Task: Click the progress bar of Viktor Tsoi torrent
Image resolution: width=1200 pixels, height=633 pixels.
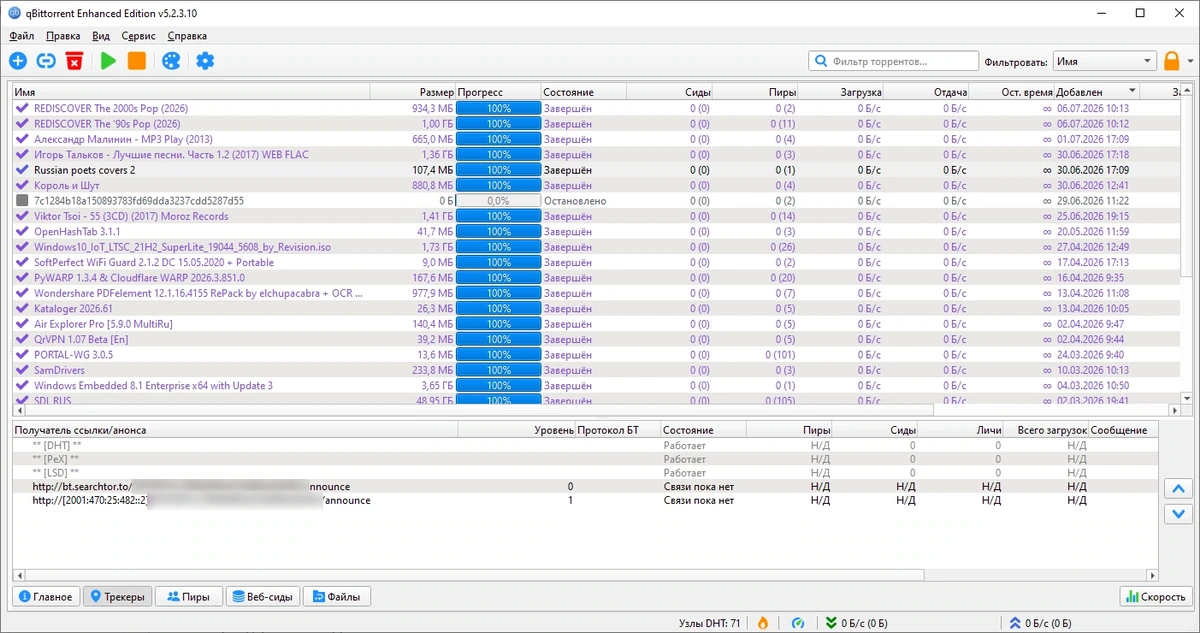Action: pyautogui.click(x=499, y=216)
